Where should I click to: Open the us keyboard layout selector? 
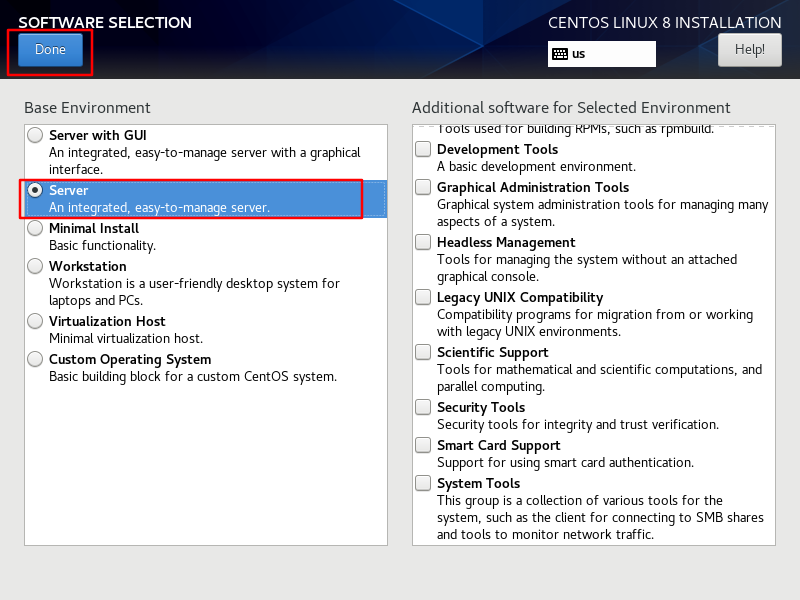[x=602, y=54]
